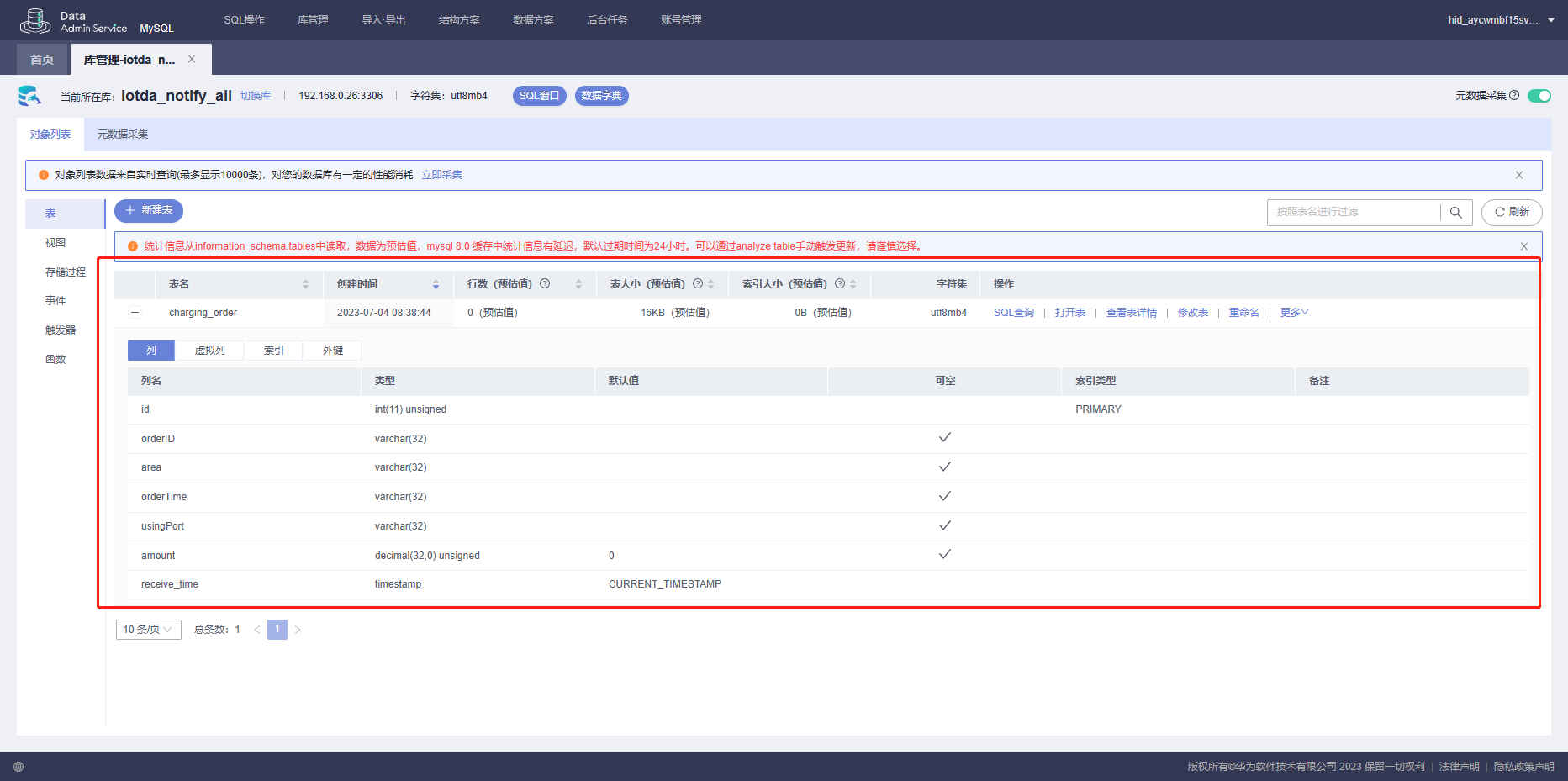Select 视图 in the left sidebar
This screenshot has height=781, width=1568.
click(x=55, y=243)
